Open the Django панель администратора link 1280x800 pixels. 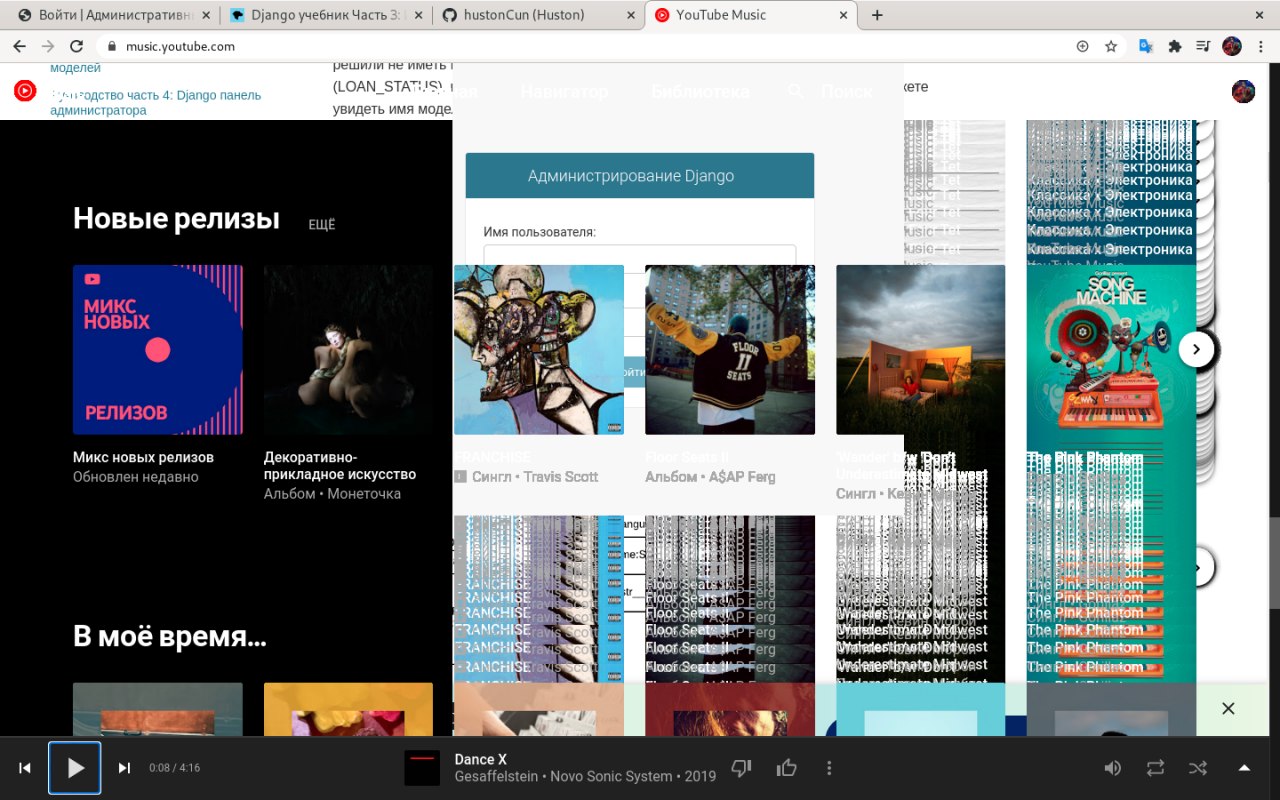pyautogui.click(x=155, y=102)
